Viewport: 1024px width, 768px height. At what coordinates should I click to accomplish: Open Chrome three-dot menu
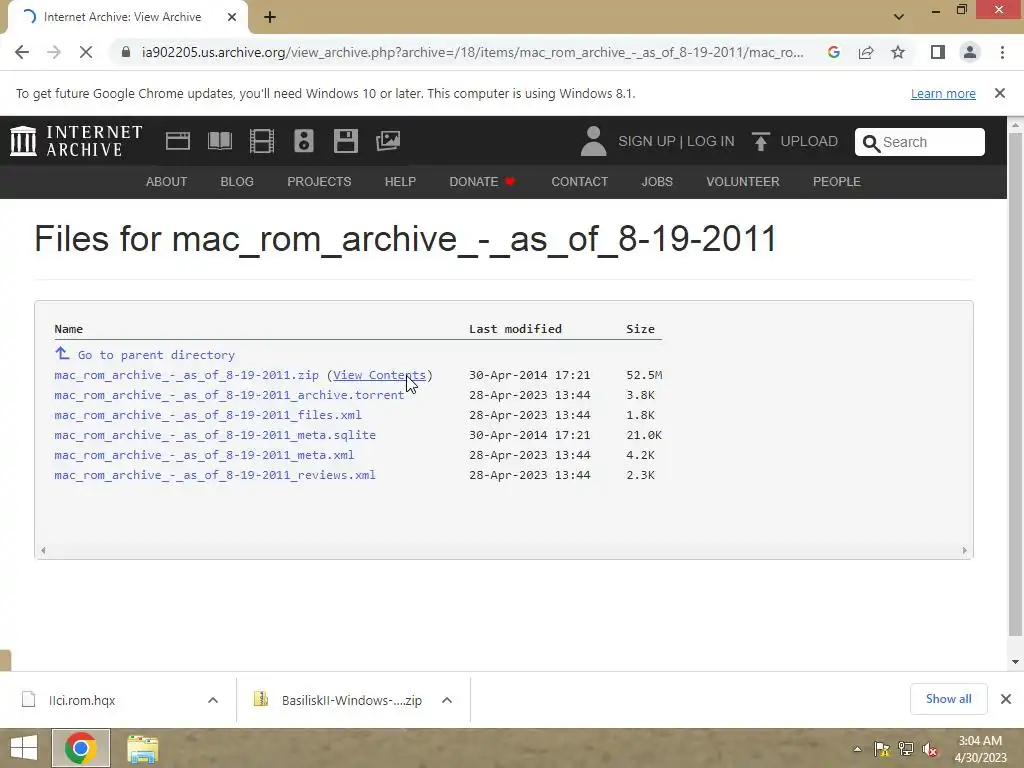pyautogui.click(x=1002, y=52)
